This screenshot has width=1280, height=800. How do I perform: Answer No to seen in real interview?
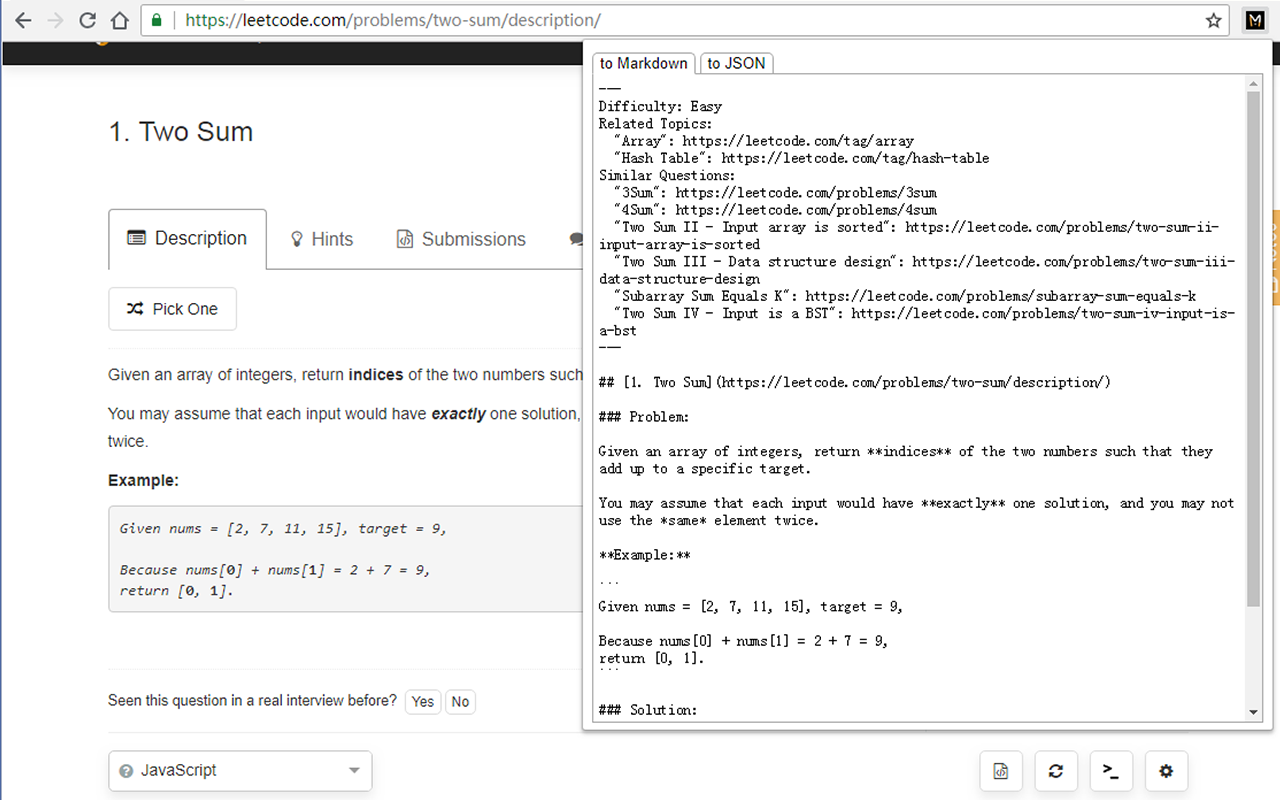pos(460,702)
